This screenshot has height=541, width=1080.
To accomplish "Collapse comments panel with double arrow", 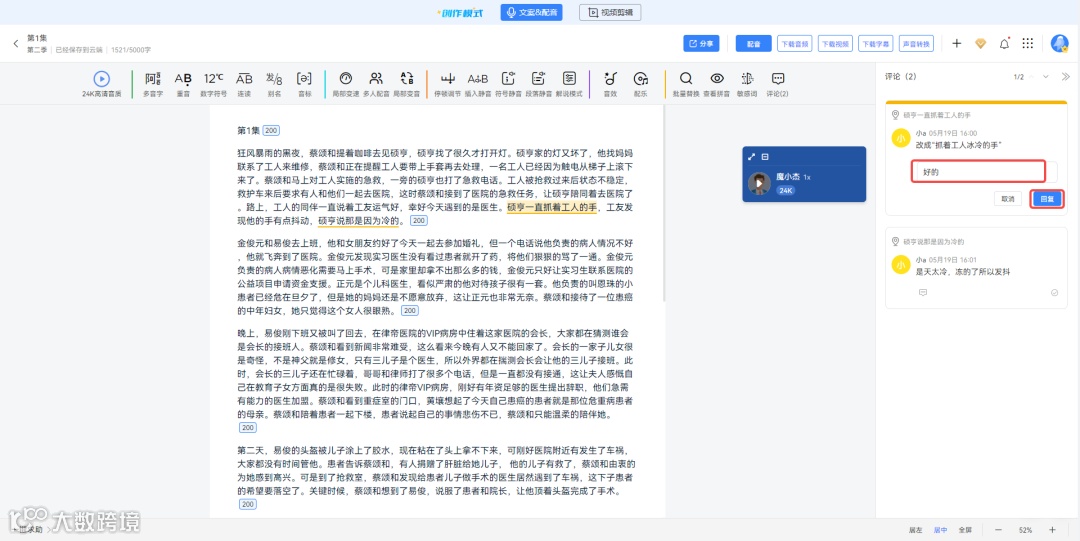I will coord(1066,76).
